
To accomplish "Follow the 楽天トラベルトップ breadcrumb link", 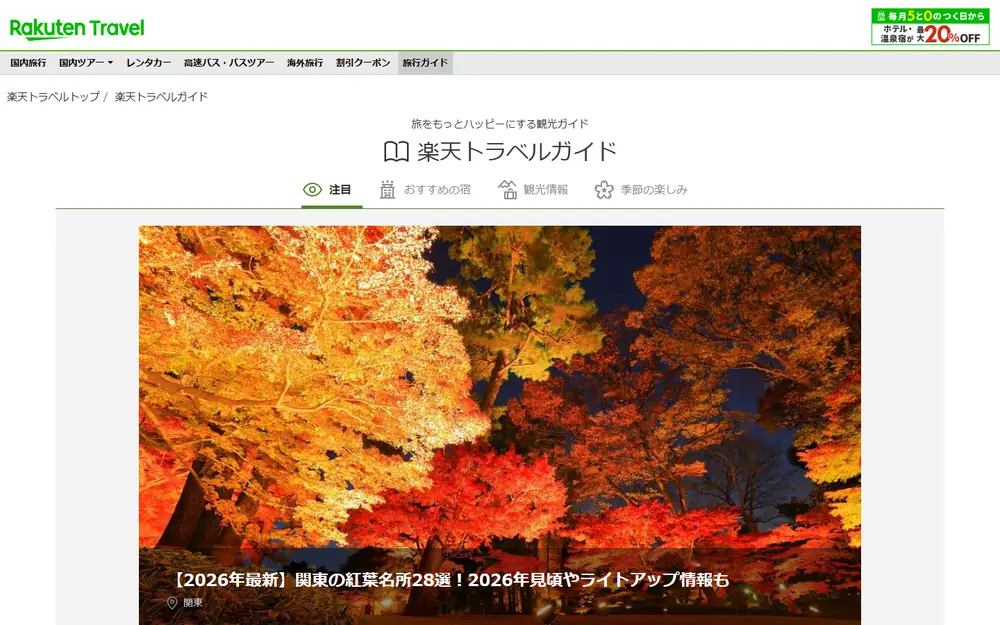I will pyautogui.click(x=54, y=96).
